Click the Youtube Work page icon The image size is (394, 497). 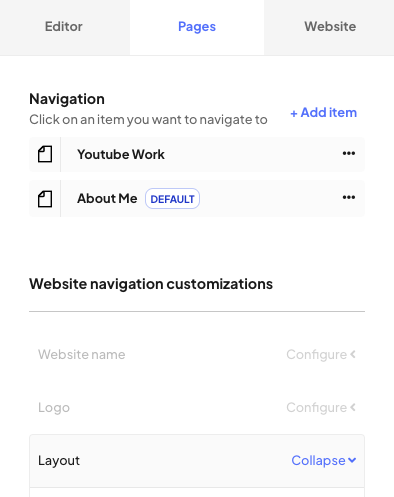point(45,154)
